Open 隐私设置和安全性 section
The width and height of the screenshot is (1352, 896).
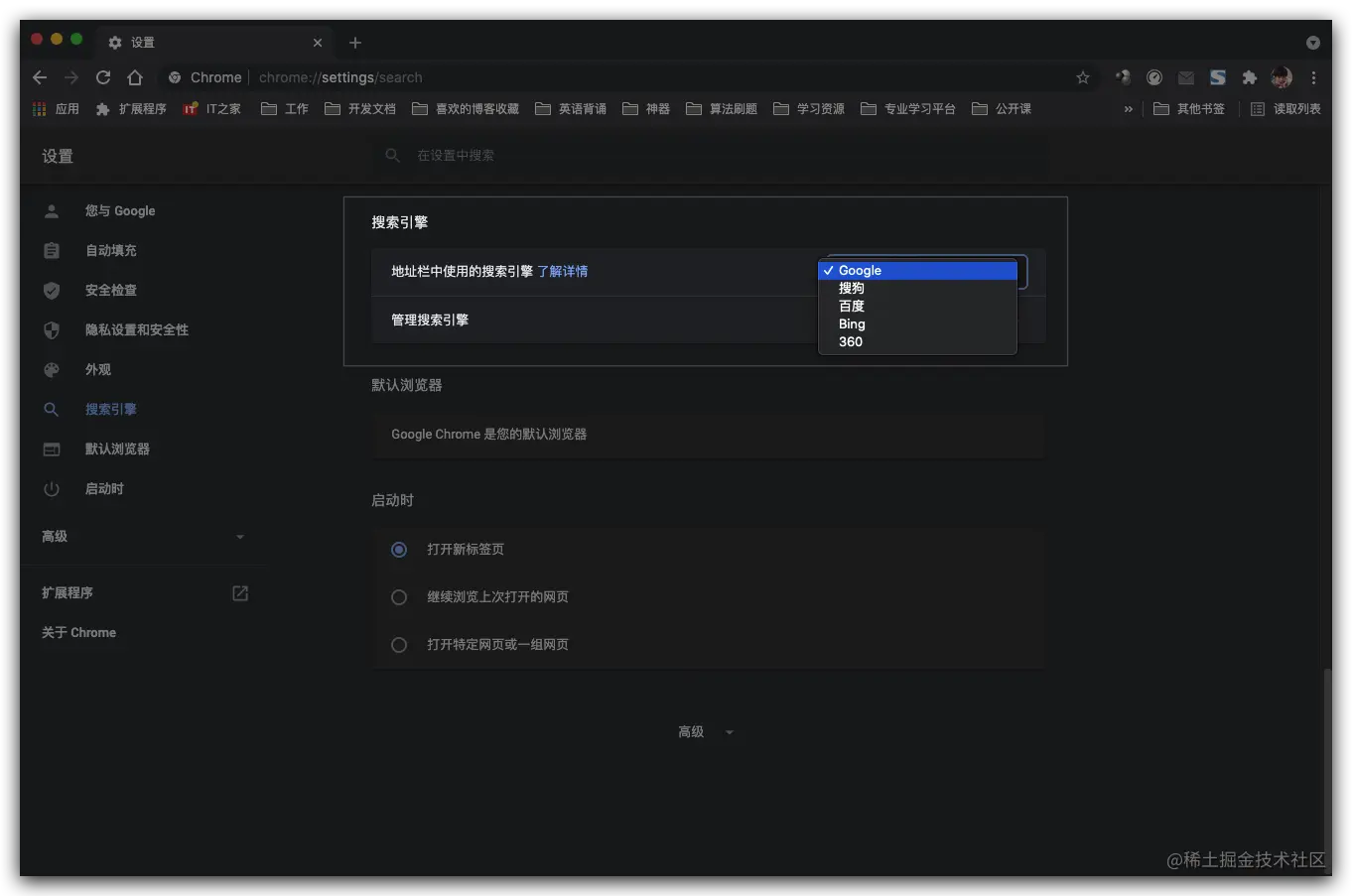(137, 330)
